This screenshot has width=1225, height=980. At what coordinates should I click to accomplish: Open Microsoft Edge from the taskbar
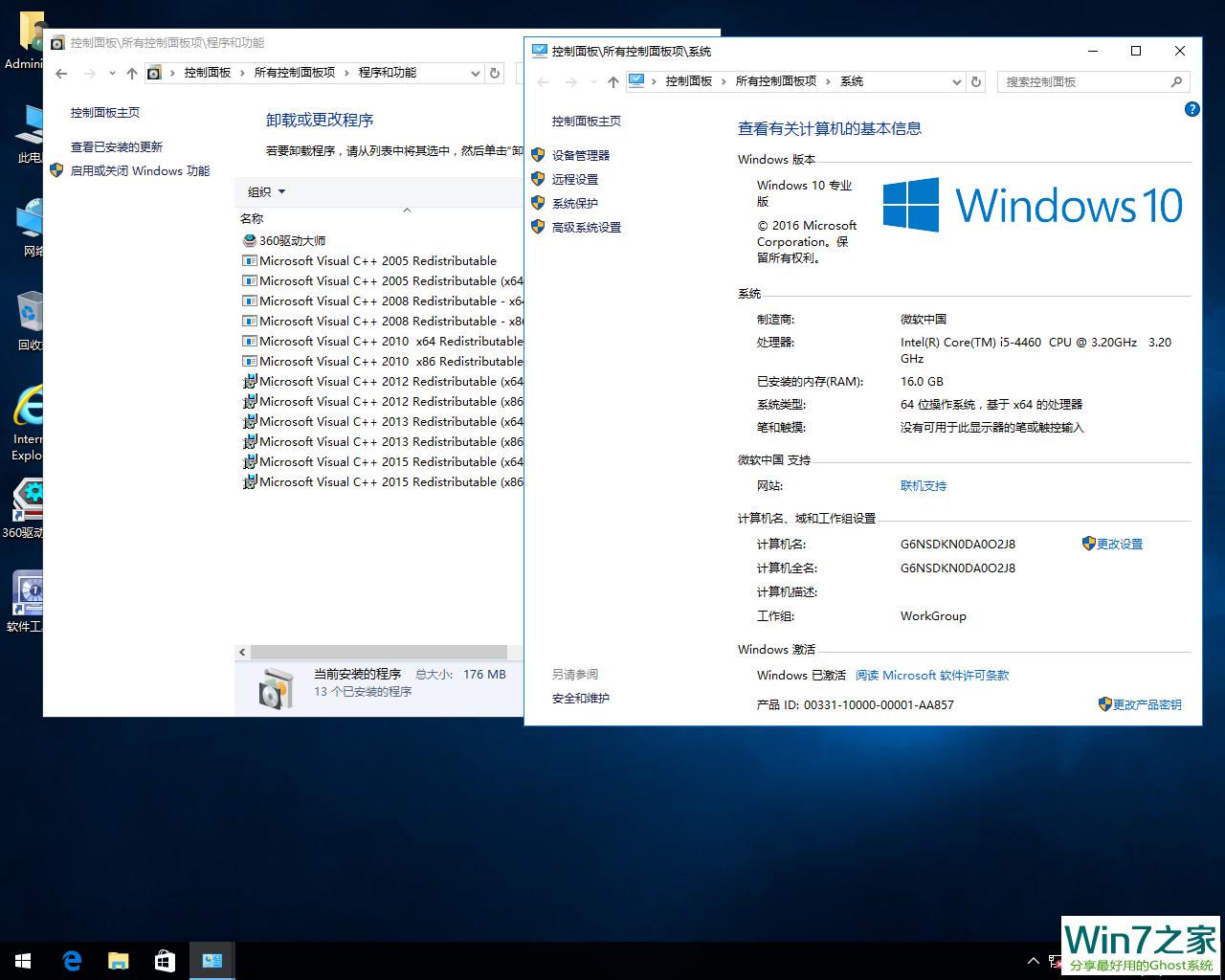pyautogui.click(x=71, y=960)
